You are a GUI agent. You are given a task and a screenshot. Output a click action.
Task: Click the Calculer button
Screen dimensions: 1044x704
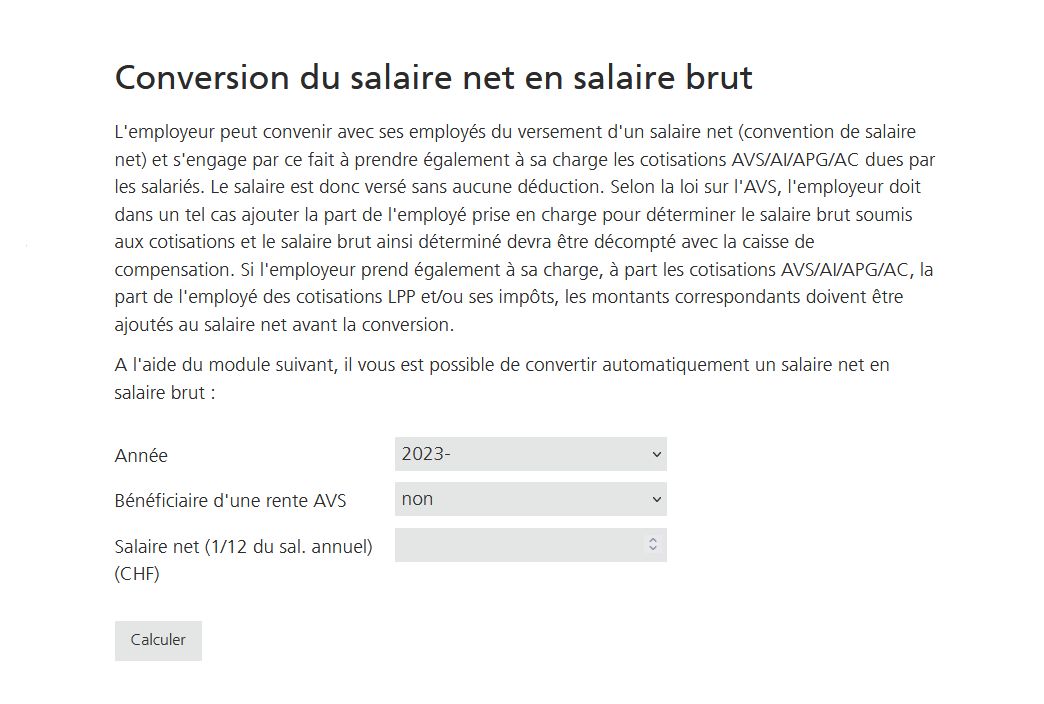click(x=158, y=640)
